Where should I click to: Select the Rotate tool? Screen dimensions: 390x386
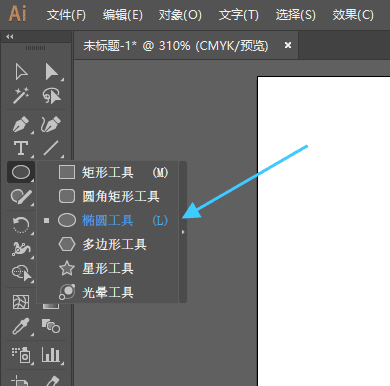tap(21, 224)
